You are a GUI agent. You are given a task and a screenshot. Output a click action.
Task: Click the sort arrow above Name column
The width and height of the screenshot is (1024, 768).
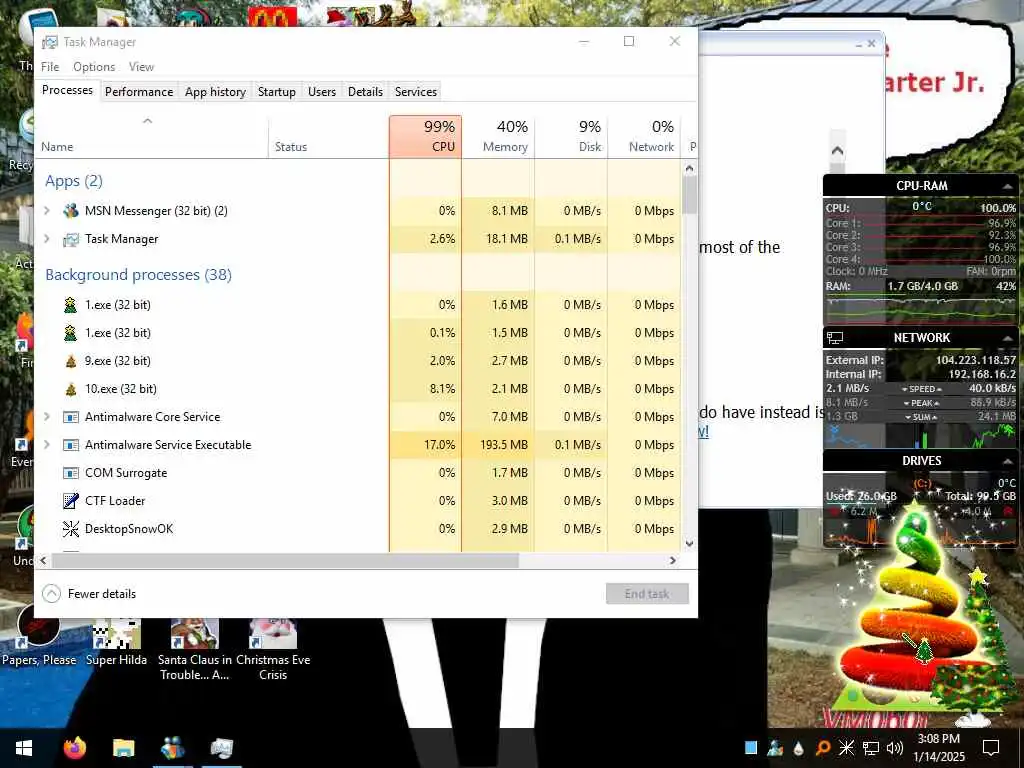click(x=148, y=121)
